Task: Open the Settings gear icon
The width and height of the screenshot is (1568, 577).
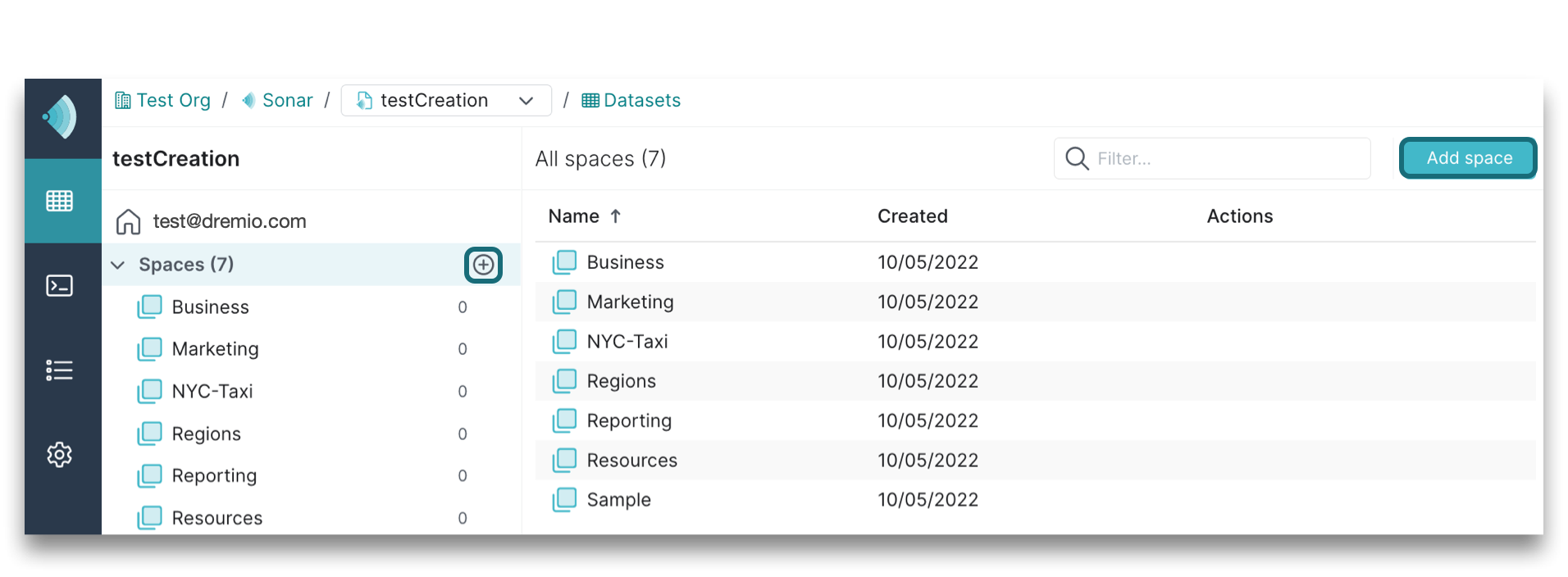Action: (60, 454)
